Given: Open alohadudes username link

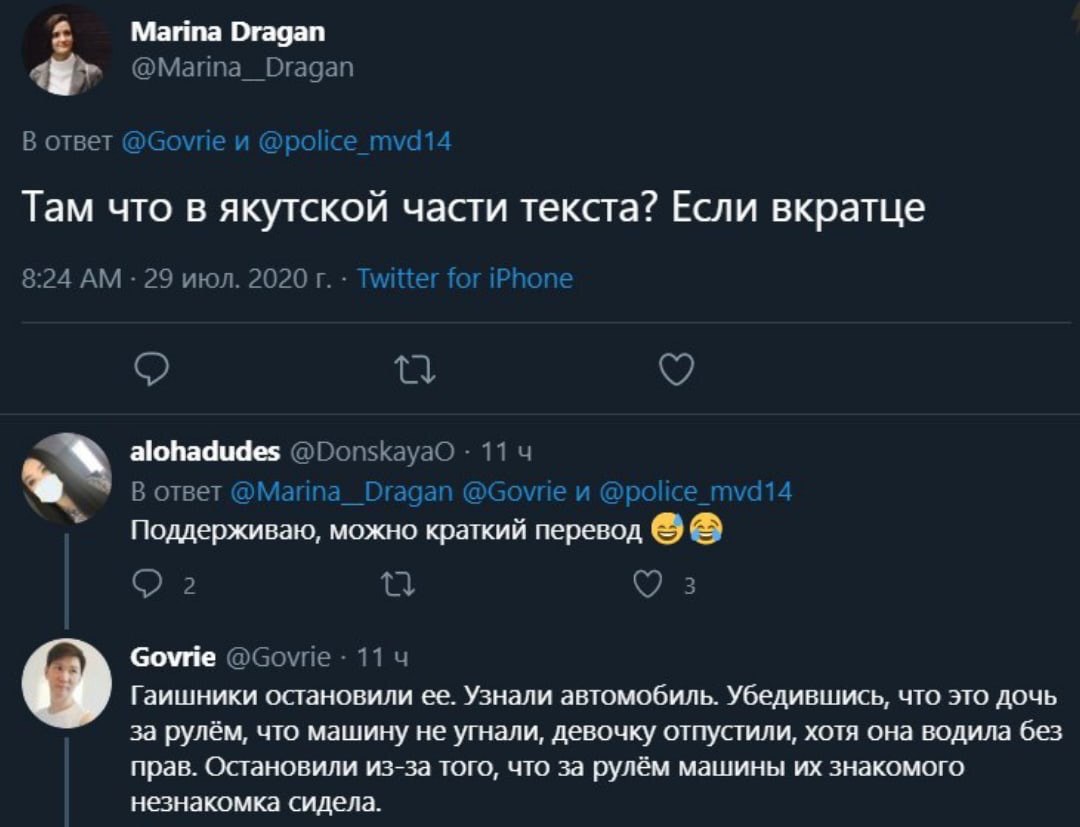Looking at the screenshot, I should coord(206,451).
